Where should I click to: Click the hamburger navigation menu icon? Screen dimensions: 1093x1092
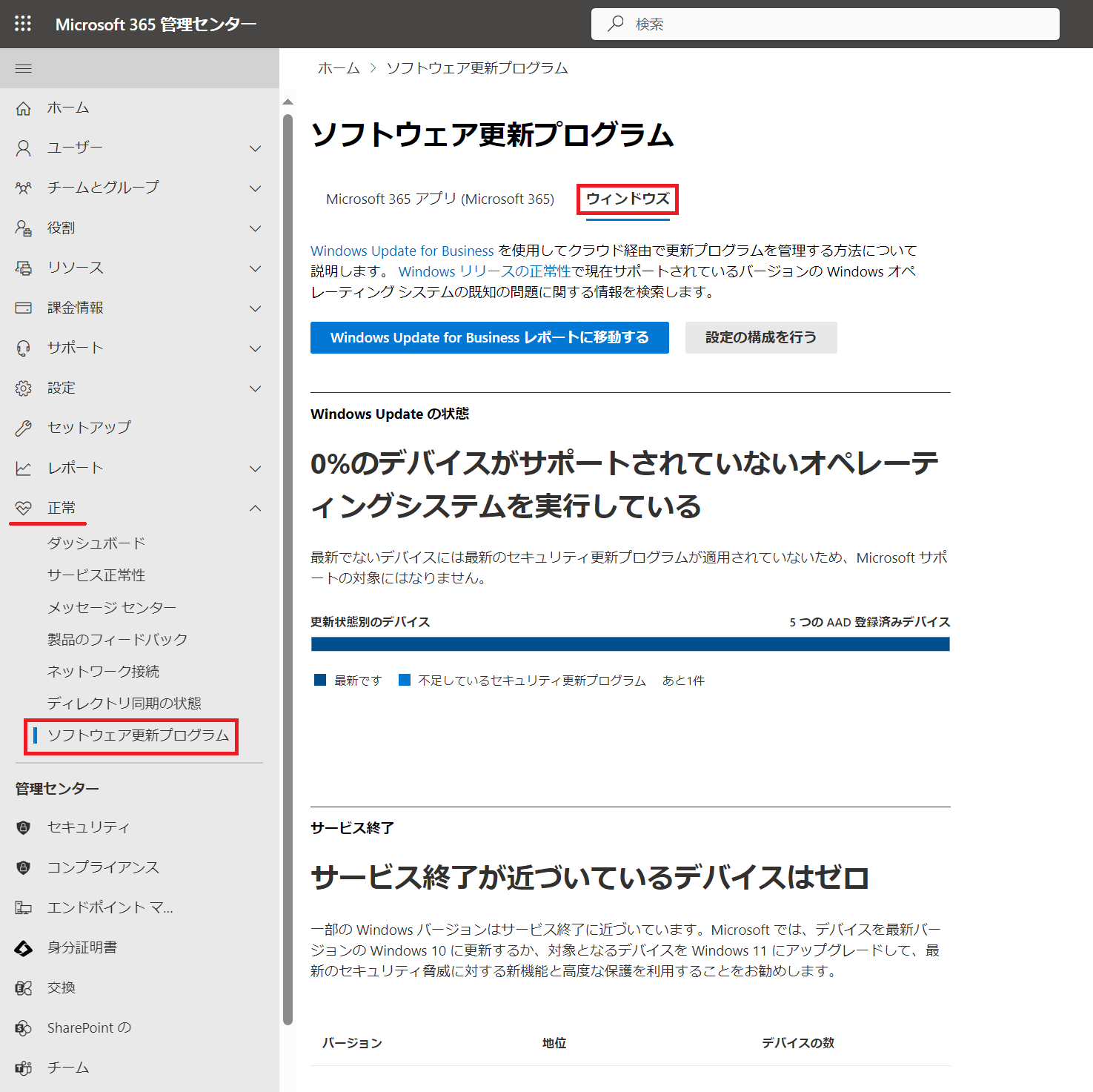[24, 68]
